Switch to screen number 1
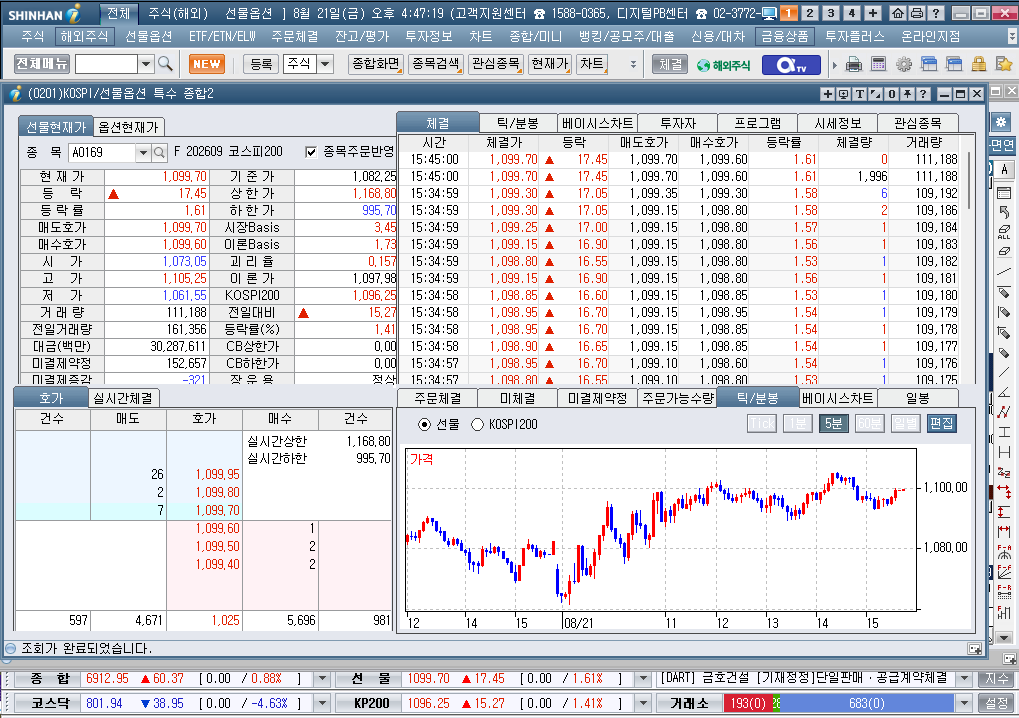Screen dimensions: 1019x718 [788, 13]
